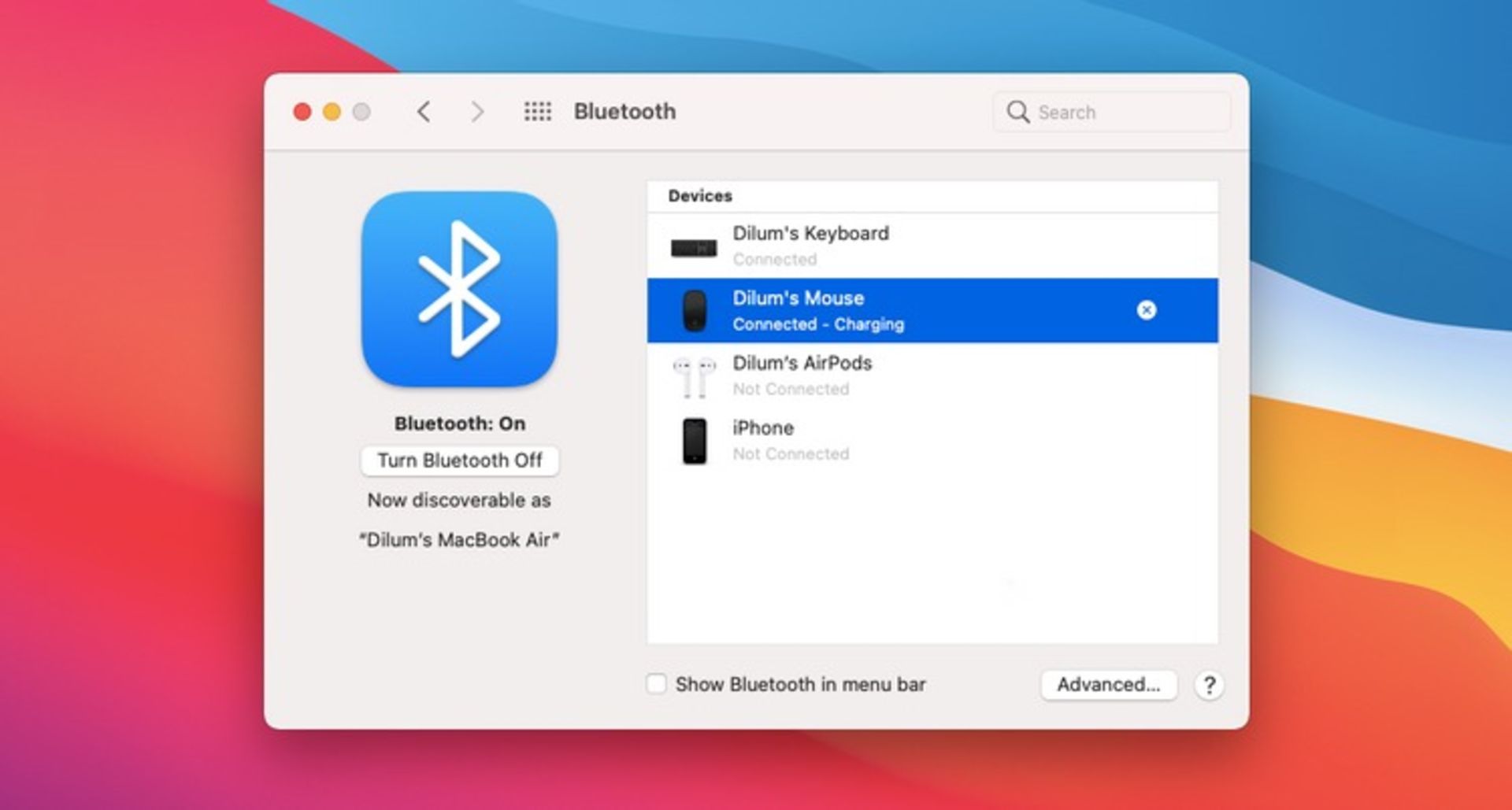The height and width of the screenshot is (810, 1512).
Task: Remove Dilum's Mouse with the X button
Action: tap(1147, 310)
